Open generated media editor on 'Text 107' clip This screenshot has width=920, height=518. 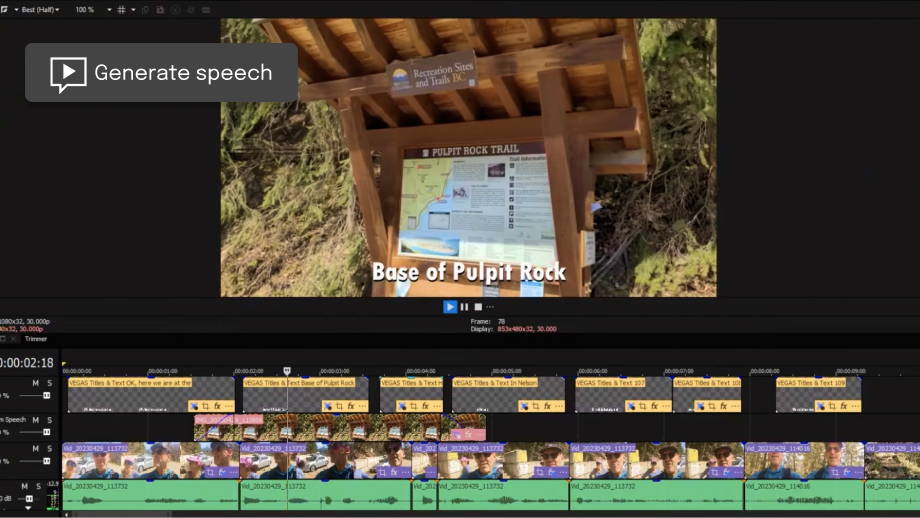pos(631,406)
